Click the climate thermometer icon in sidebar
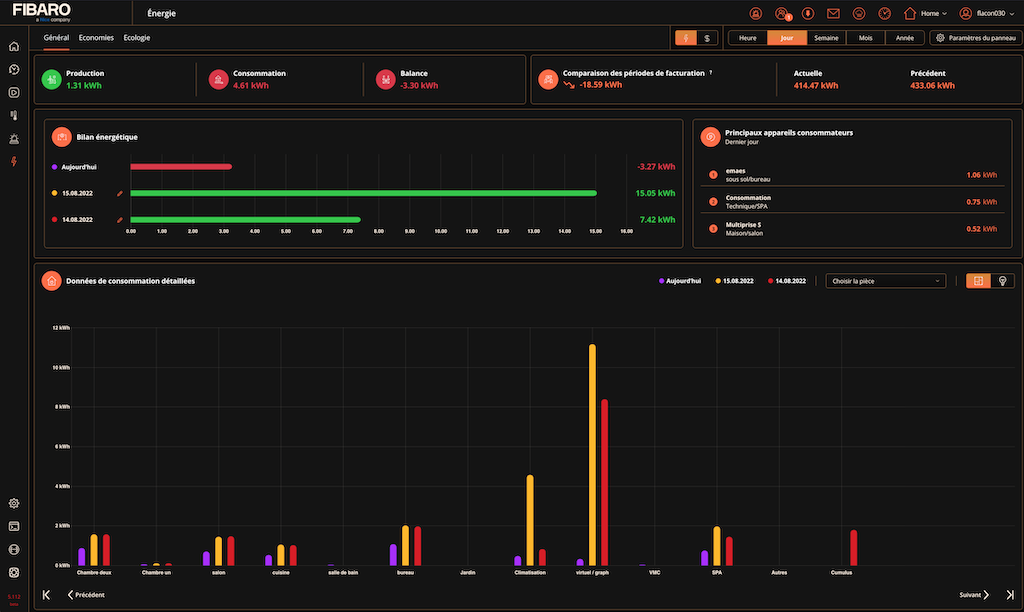 pos(13,116)
